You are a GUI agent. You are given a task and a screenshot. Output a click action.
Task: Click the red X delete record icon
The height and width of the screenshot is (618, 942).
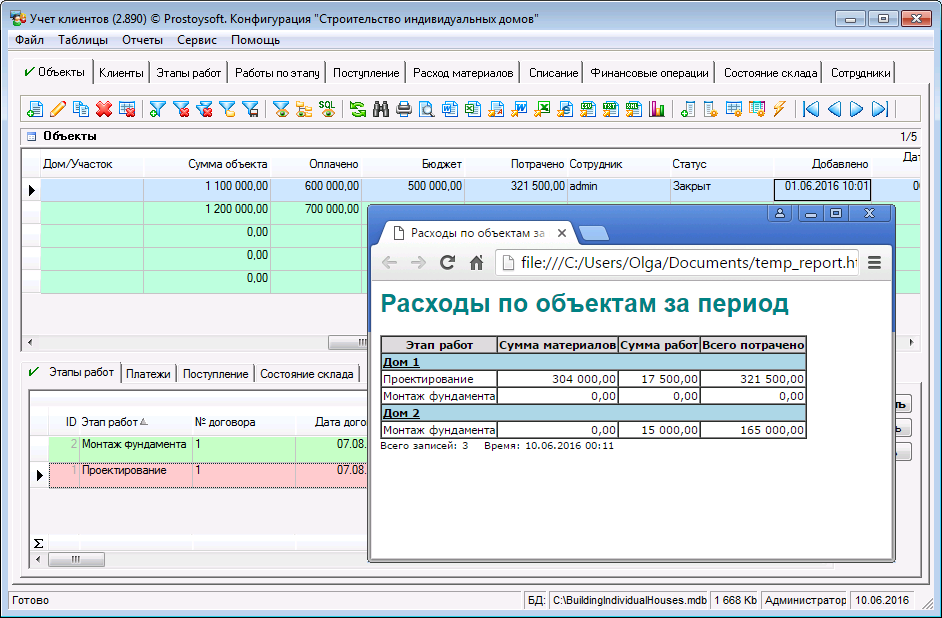pyautogui.click(x=104, y=109)
